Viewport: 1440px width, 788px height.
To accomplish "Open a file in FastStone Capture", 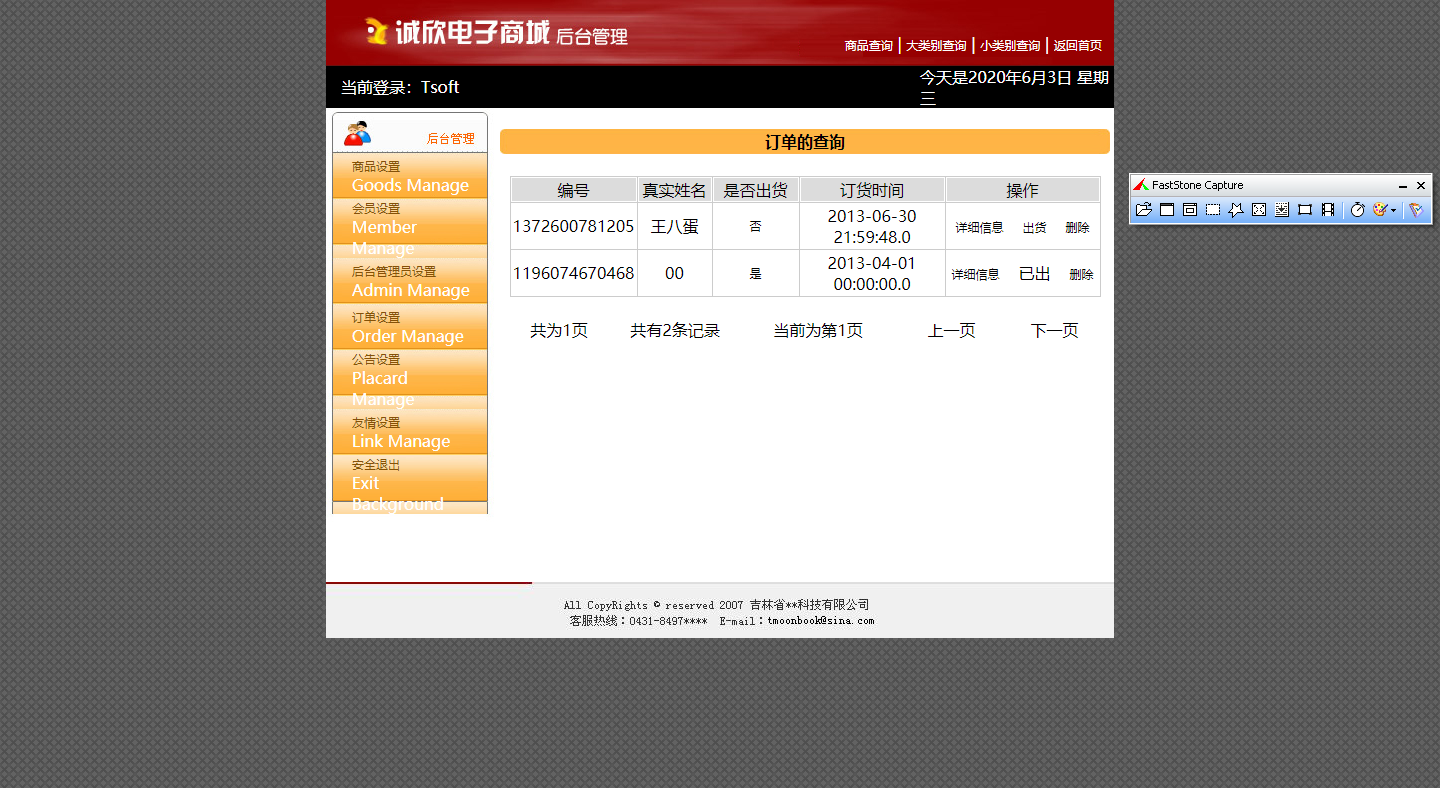I will pos(1144,210).
